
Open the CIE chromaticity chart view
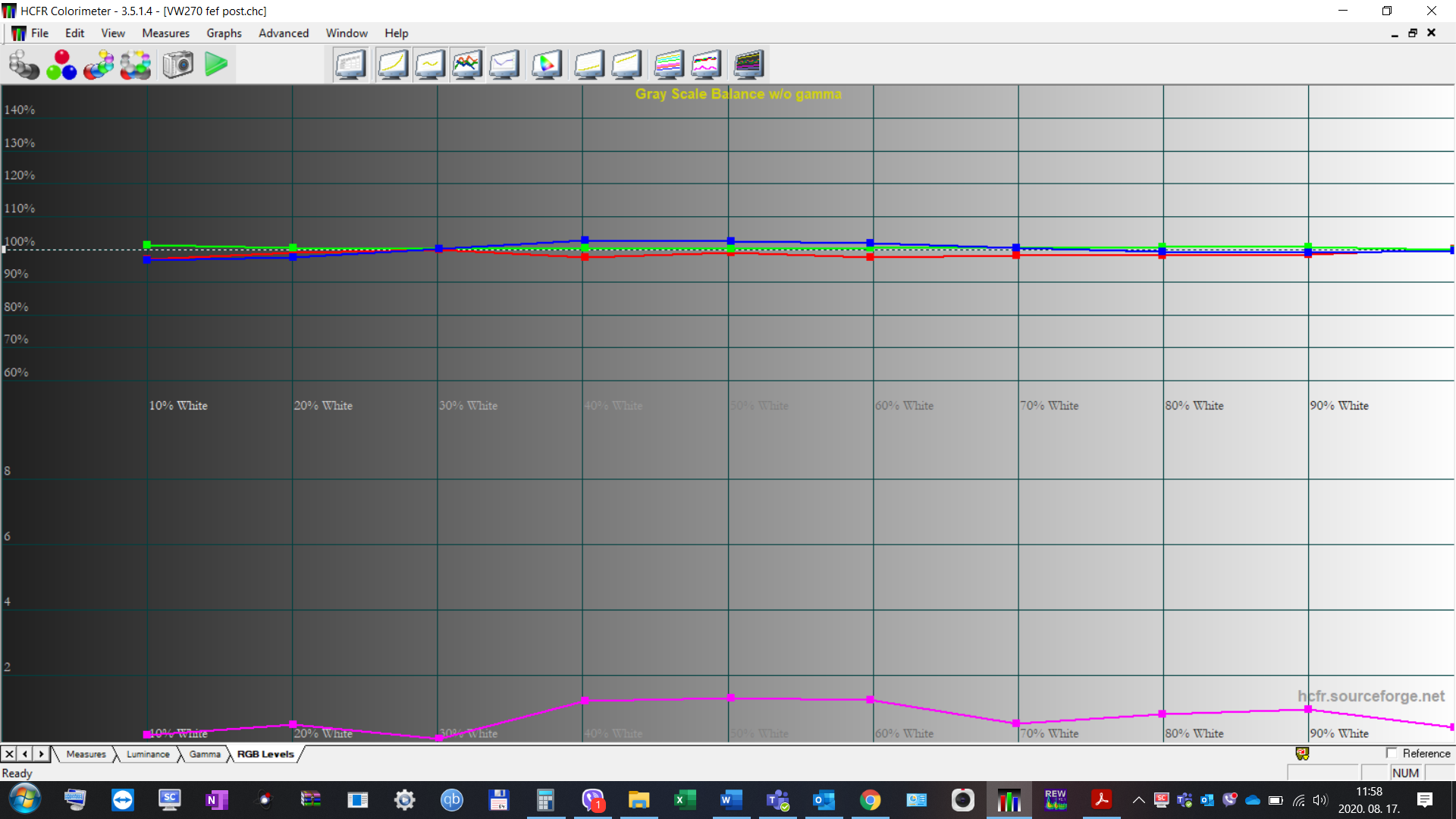pos(547,64)
